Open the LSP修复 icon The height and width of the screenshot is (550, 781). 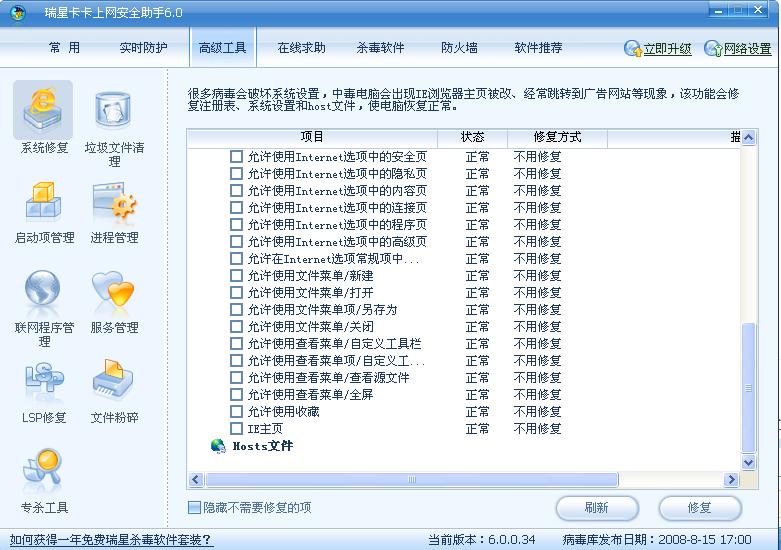[x=44, y=378]
